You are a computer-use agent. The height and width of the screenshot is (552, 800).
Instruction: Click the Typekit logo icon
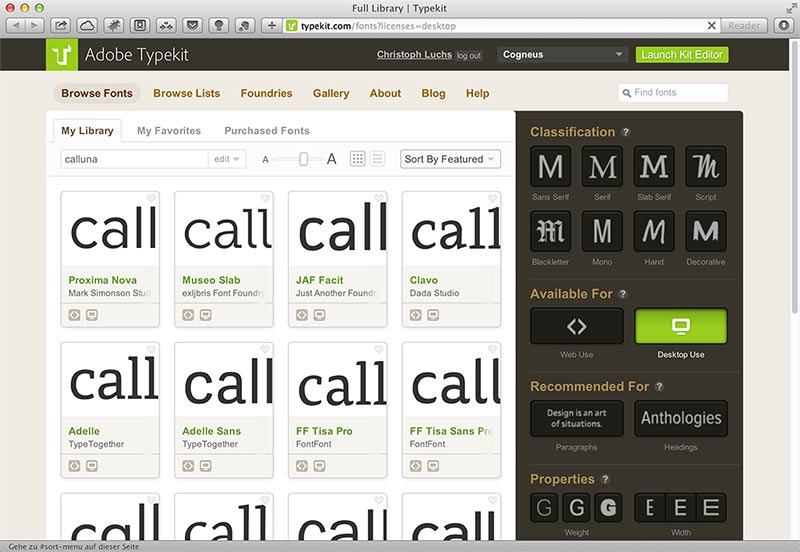coord(62,55)
